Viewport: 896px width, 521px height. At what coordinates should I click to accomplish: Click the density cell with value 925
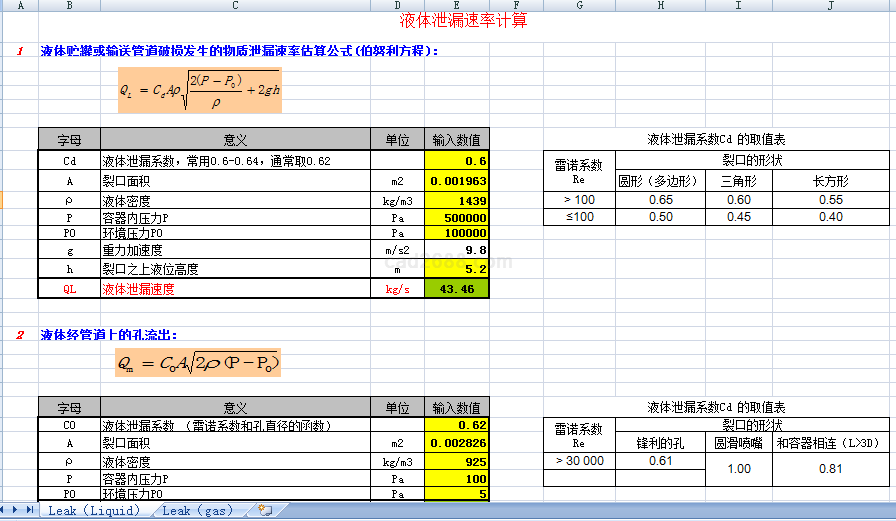pos(457,462)
